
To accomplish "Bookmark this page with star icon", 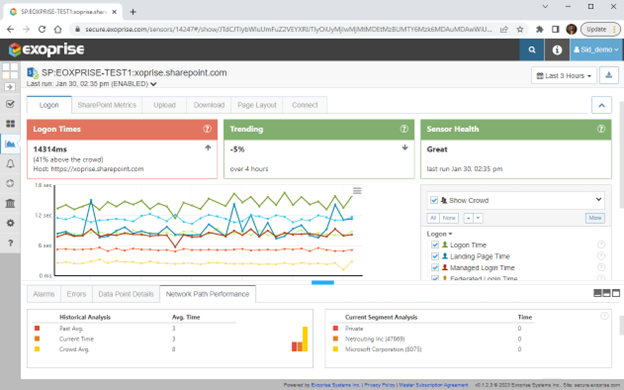I will pyautogui.click(x=520, y=29).
